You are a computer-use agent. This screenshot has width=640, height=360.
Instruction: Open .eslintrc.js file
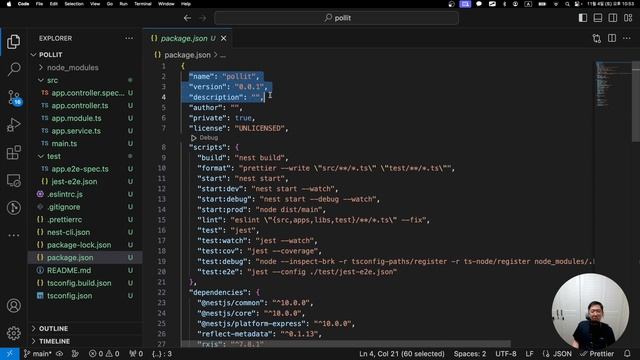[64, 194]
